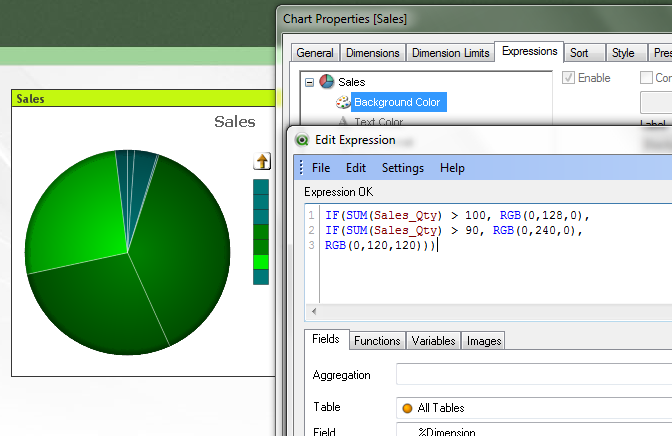The width and height of the screenshot is (672, 436).
Task: Switch to the Images tab
Action: click(x=484, y=341)
